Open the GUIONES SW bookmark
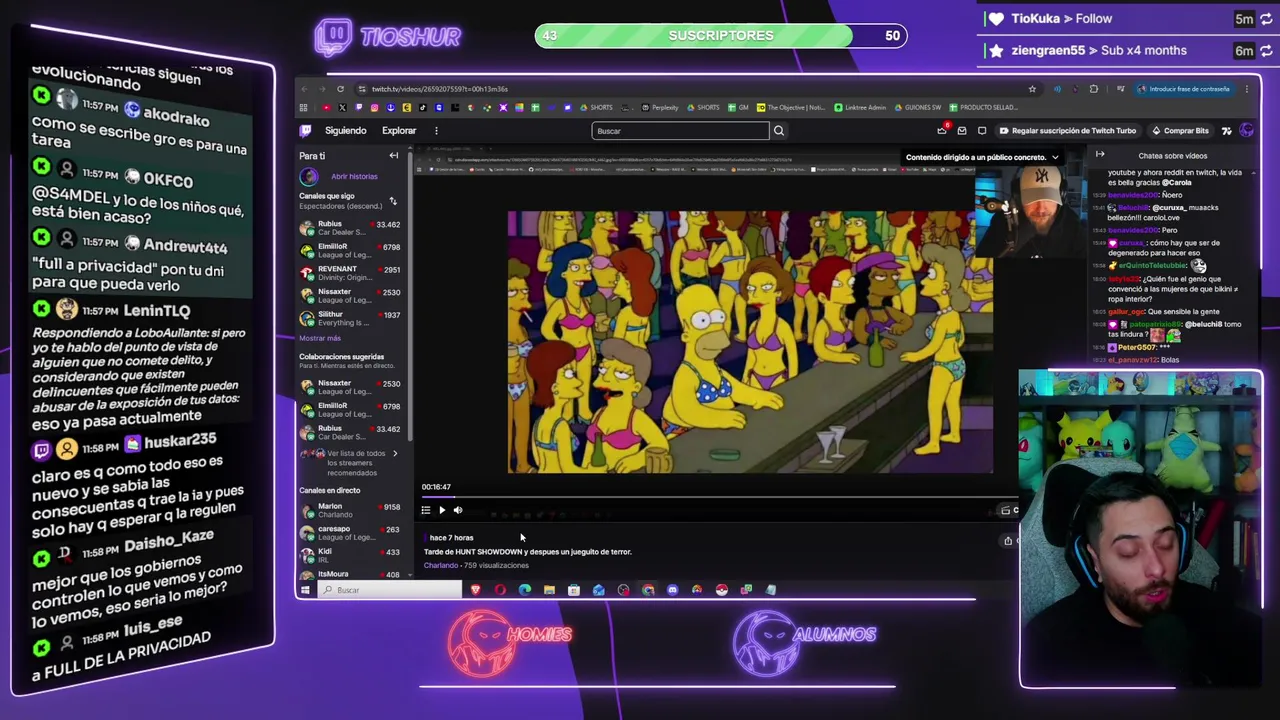The height and width of the screenshot is (720, 1280). click(918, 107)
